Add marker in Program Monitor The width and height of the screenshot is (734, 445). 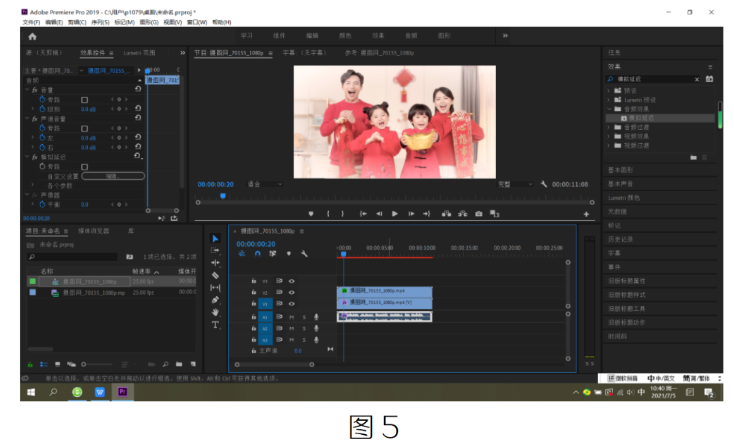311,214
